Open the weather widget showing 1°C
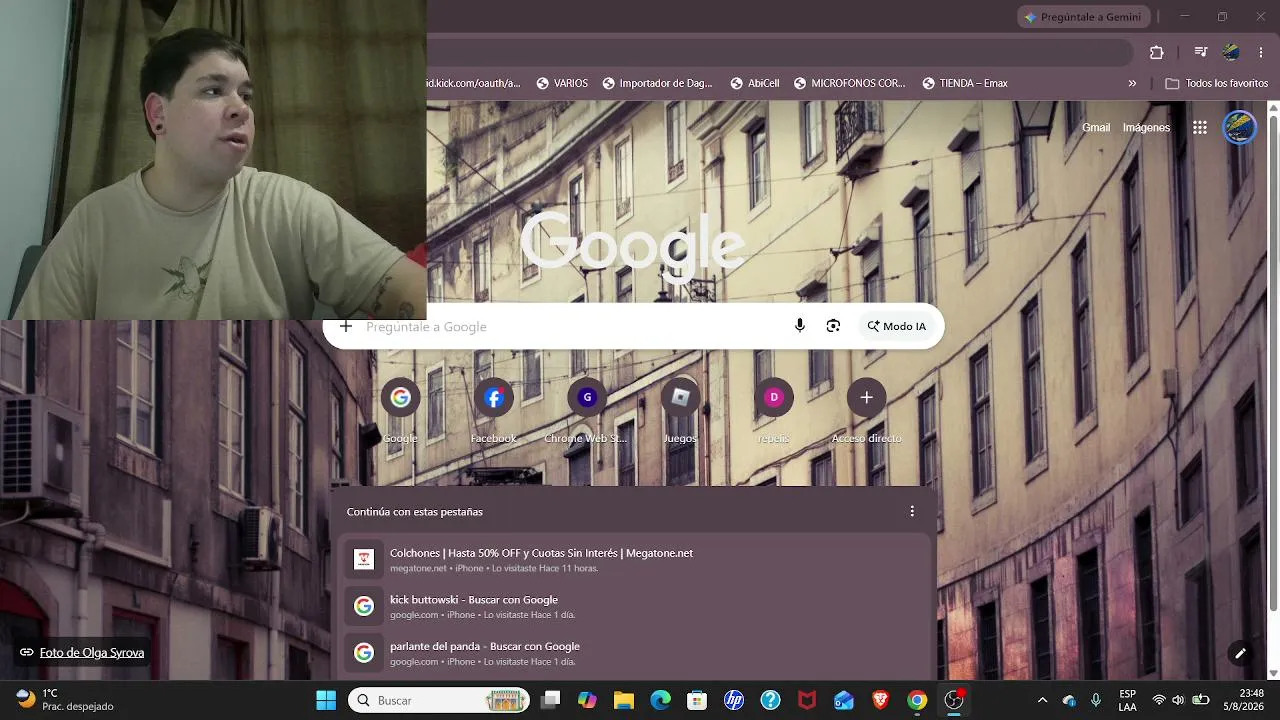 pyautogui.click(x=66, y=700)
